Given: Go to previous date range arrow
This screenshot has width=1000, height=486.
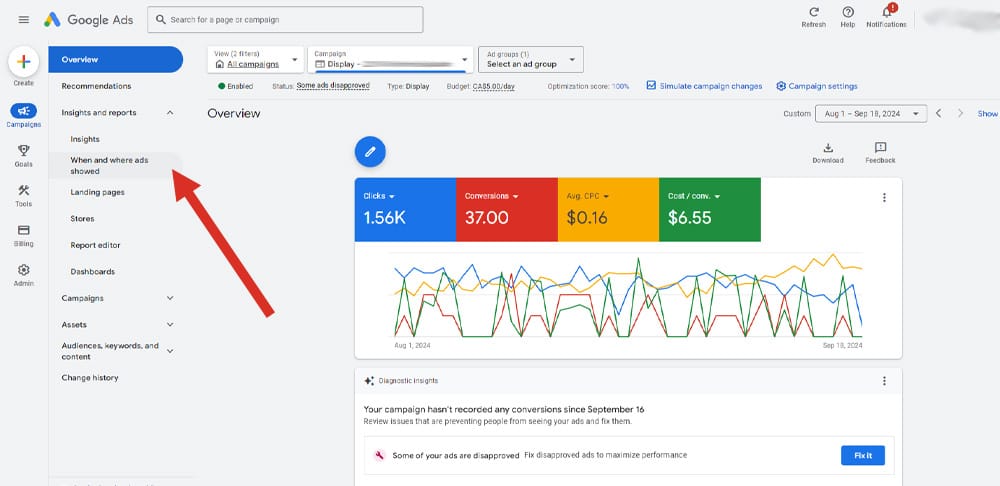Looking at the screenshot, I should tap(938, 114).
